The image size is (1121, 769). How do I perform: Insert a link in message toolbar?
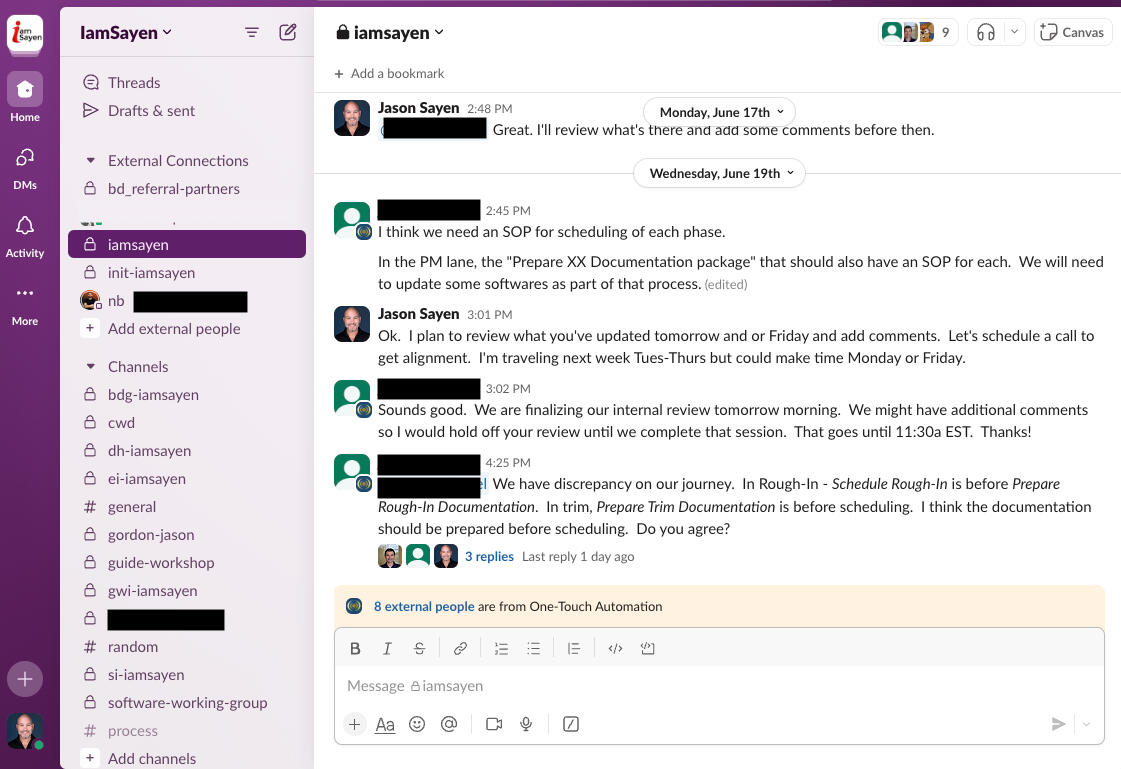pos(460,648)
